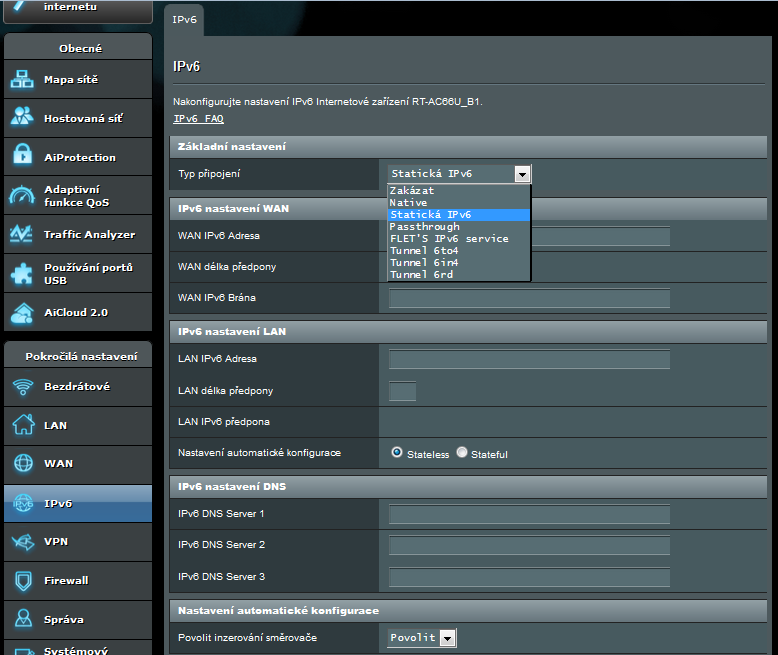
Task: Open Bezdrátové wireless settings icon
Action: [x=23, y=387]
